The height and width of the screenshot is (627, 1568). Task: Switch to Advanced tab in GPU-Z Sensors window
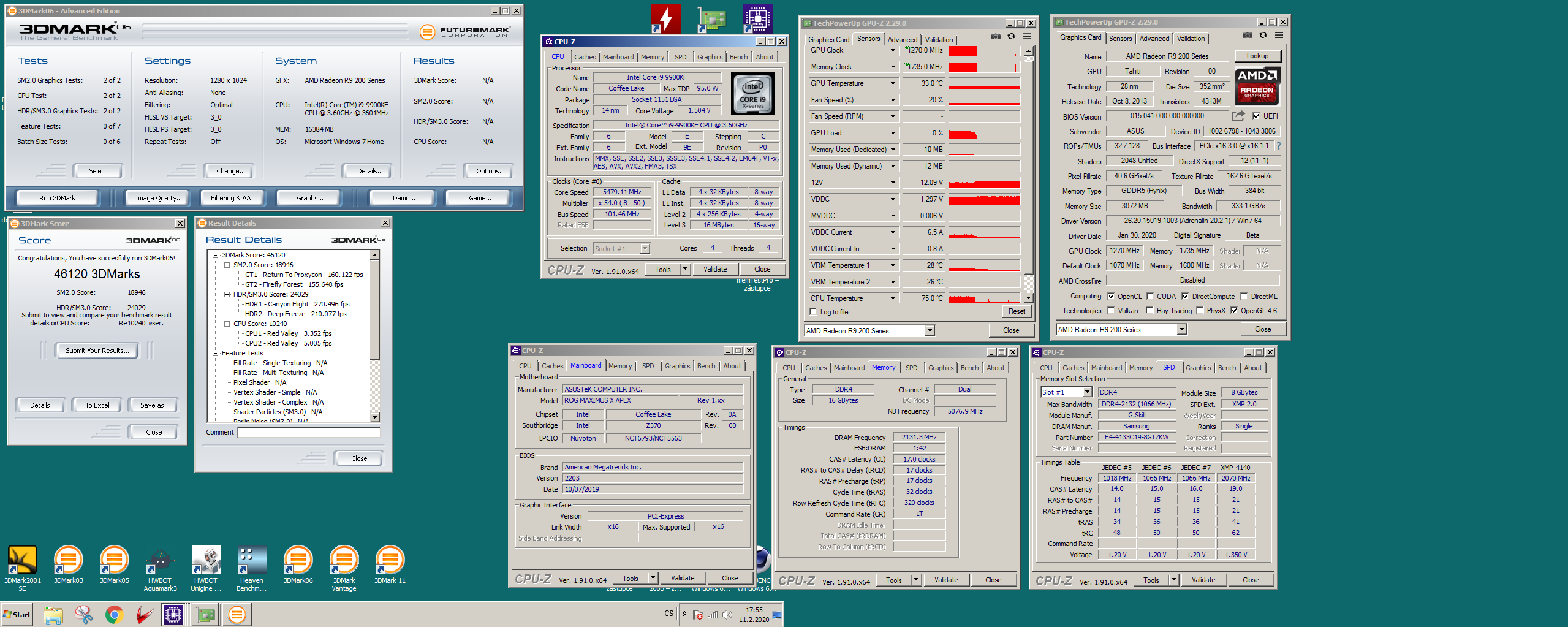903,40
